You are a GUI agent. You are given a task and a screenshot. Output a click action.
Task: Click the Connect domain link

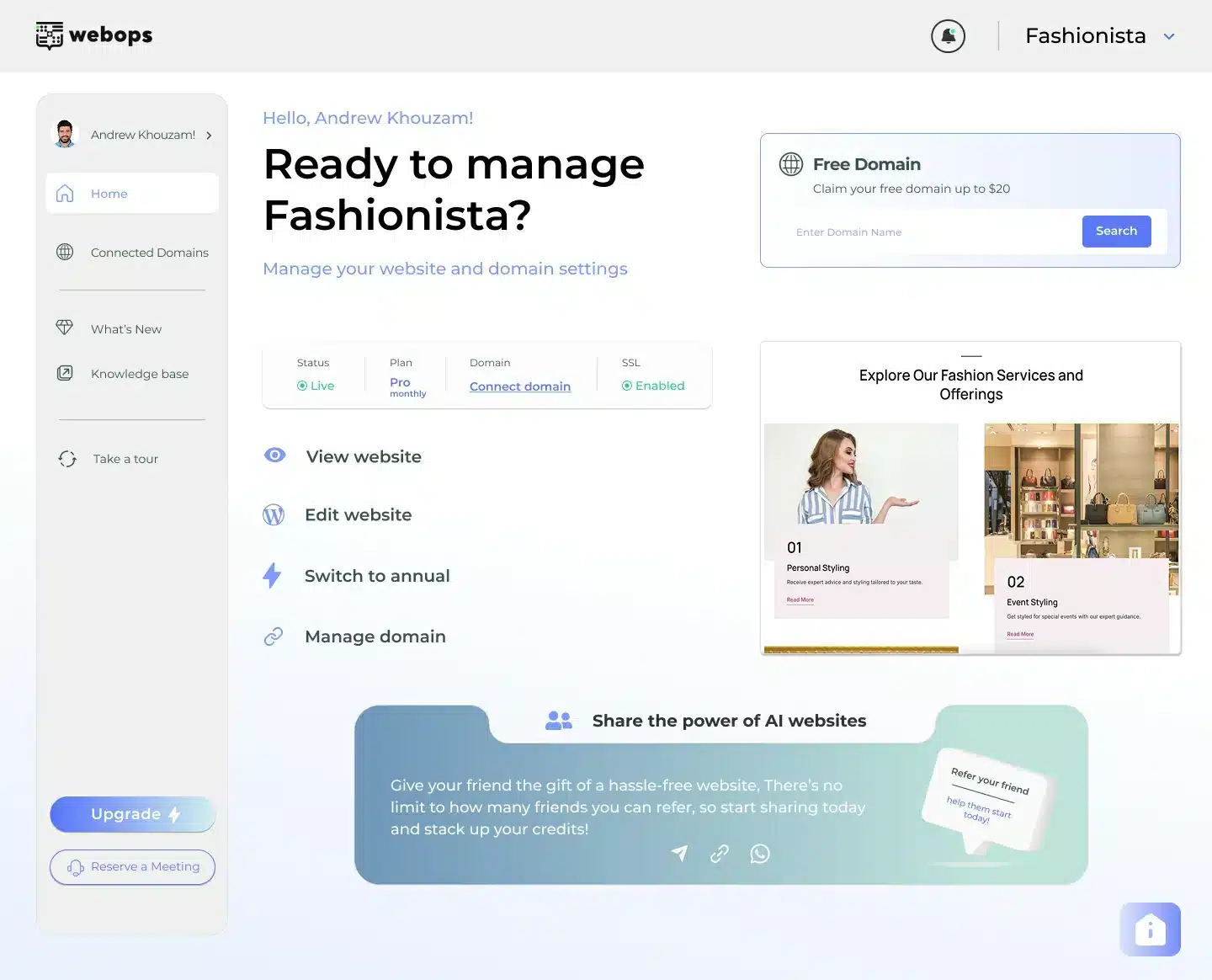(x=519, y=386)
